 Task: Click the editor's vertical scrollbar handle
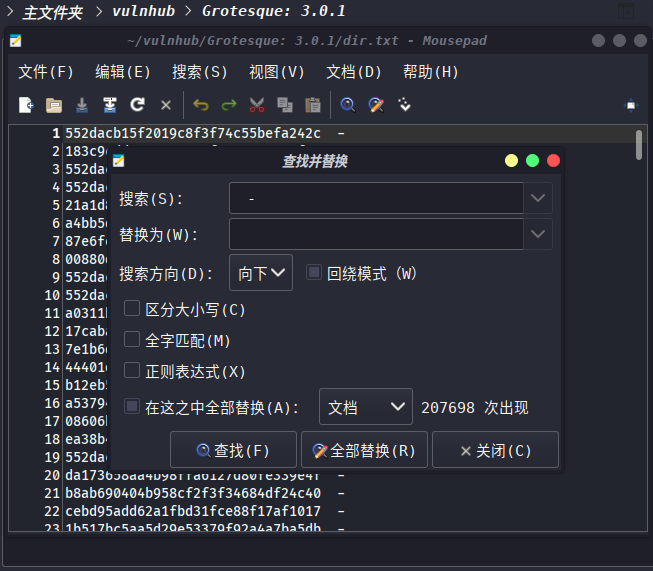pyautogui.click(x=639, y=145)
